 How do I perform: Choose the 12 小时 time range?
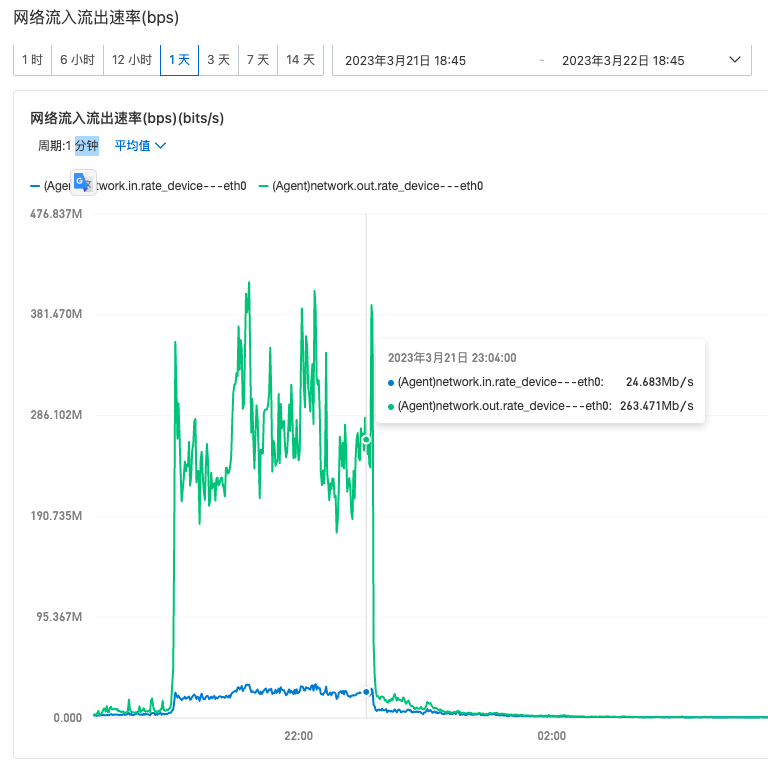coord(132,60)
